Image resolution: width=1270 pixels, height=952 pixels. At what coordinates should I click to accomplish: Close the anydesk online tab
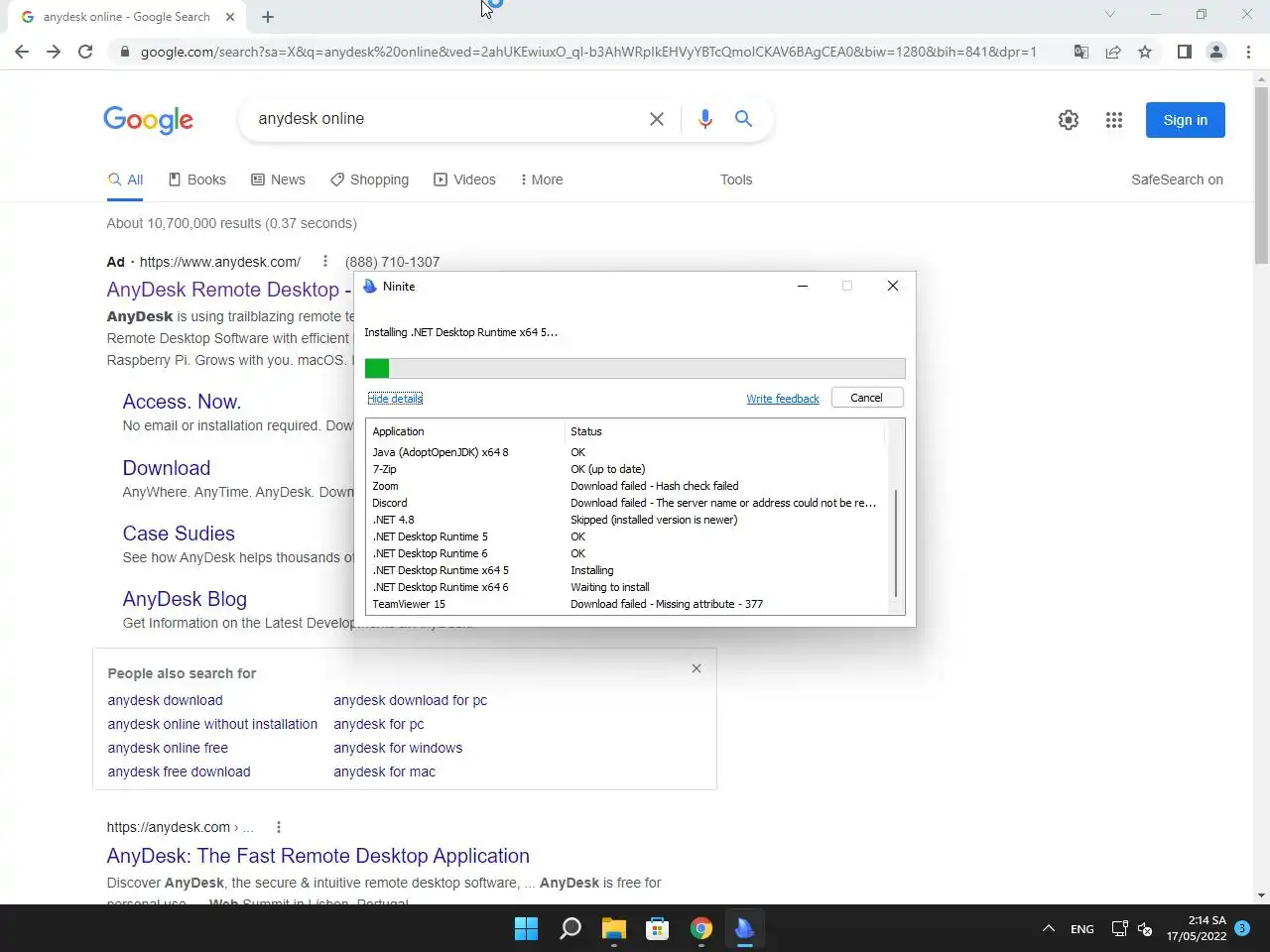(x=230, y=17)
